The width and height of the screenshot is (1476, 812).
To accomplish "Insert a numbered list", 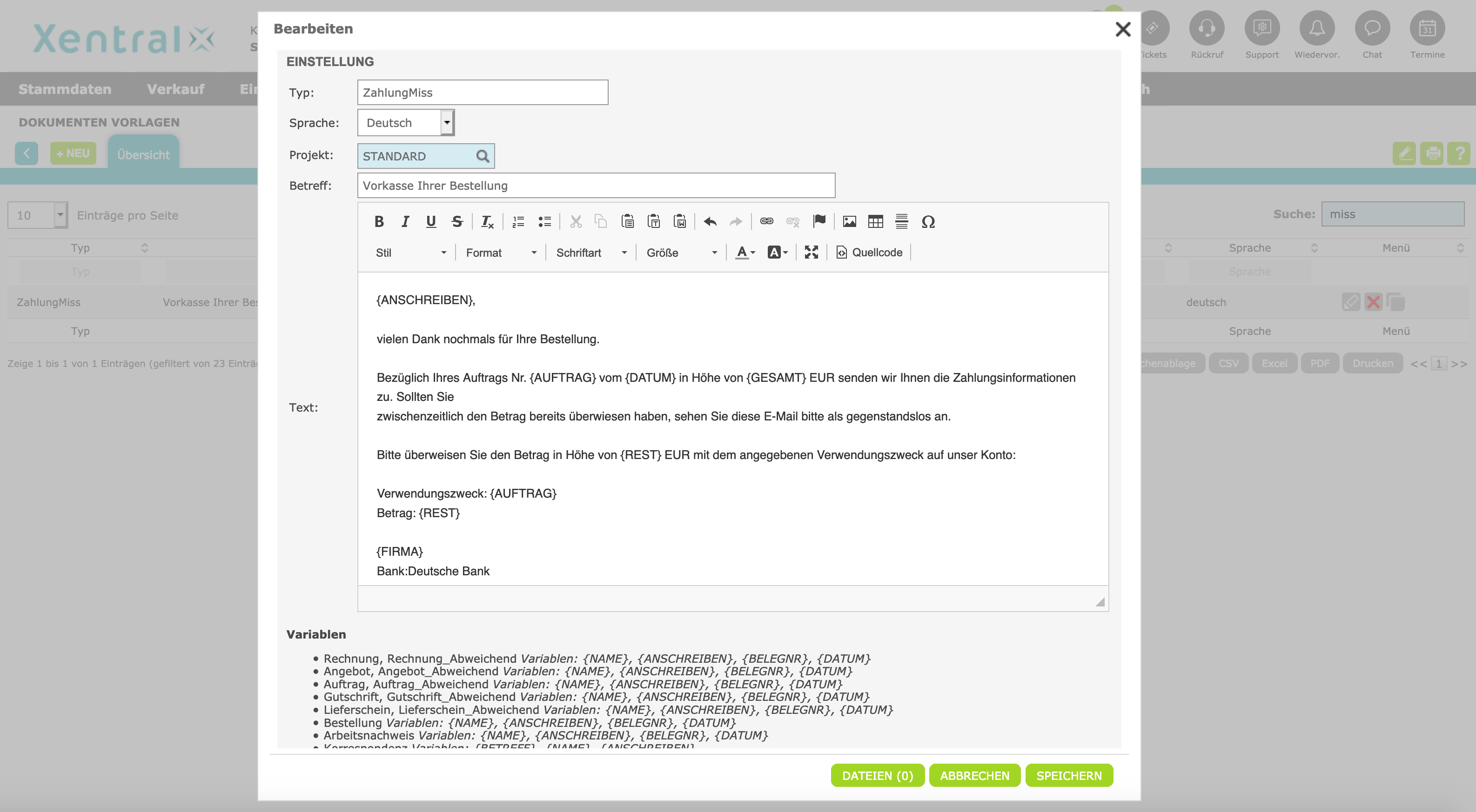I will (518, 222).
